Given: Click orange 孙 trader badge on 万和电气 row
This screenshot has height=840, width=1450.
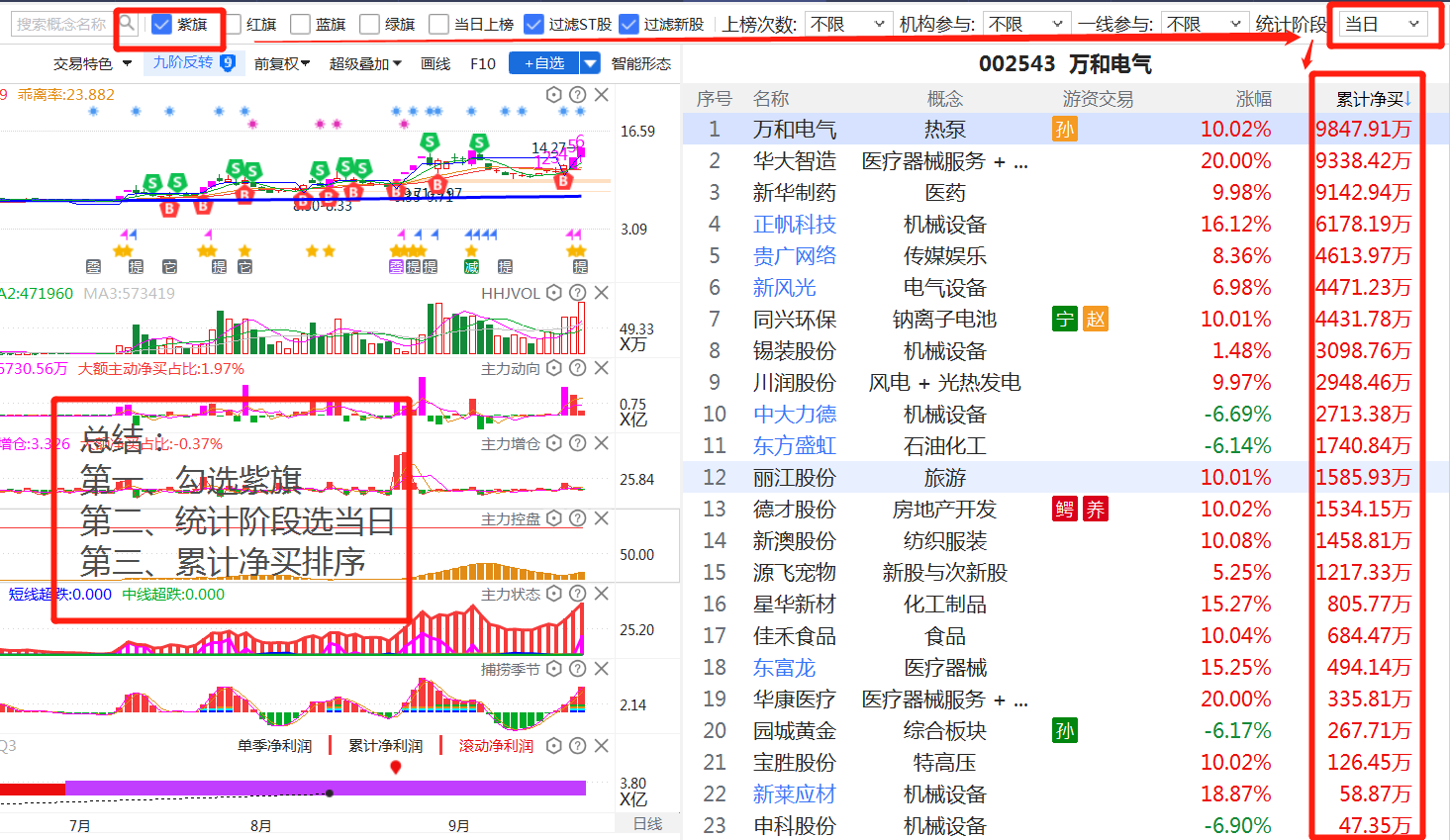Looking at the screenshot, I should pyautogui.click(x=1064, y=130).
